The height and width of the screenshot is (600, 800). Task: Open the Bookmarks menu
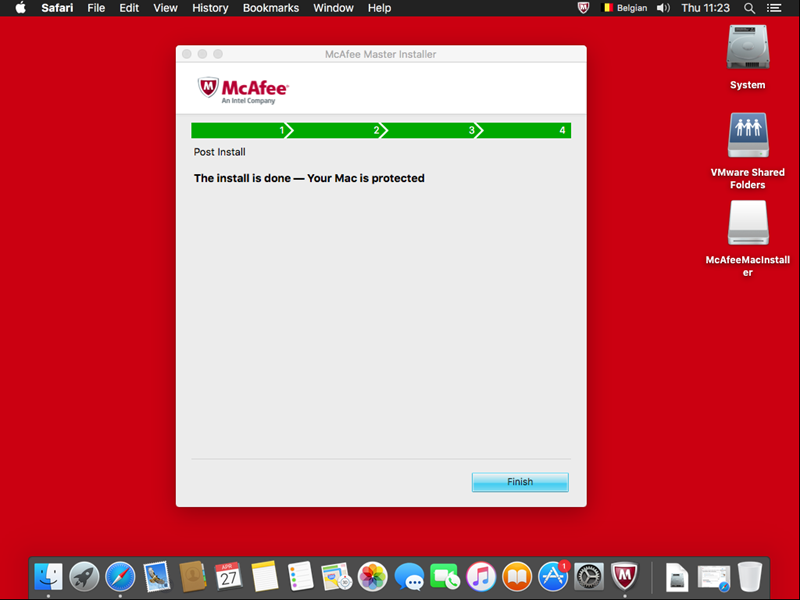click(271, 8)
